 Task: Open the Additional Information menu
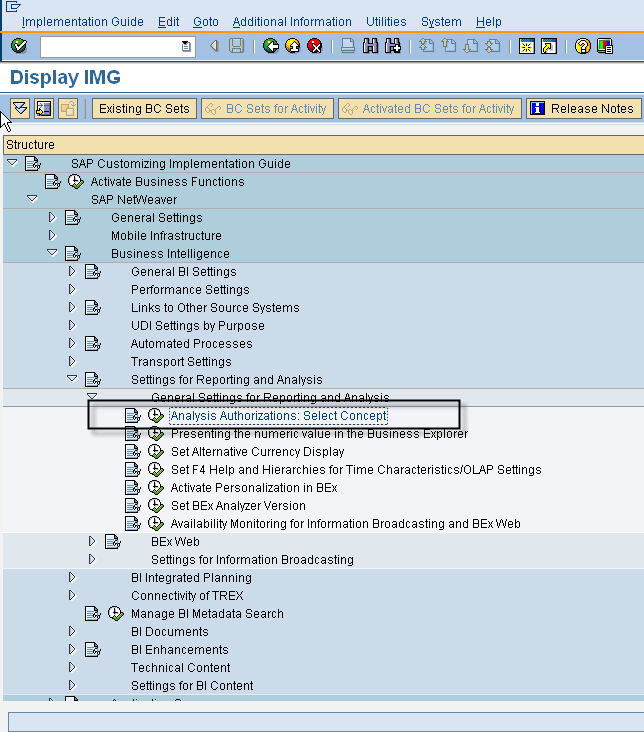[292, 22]
